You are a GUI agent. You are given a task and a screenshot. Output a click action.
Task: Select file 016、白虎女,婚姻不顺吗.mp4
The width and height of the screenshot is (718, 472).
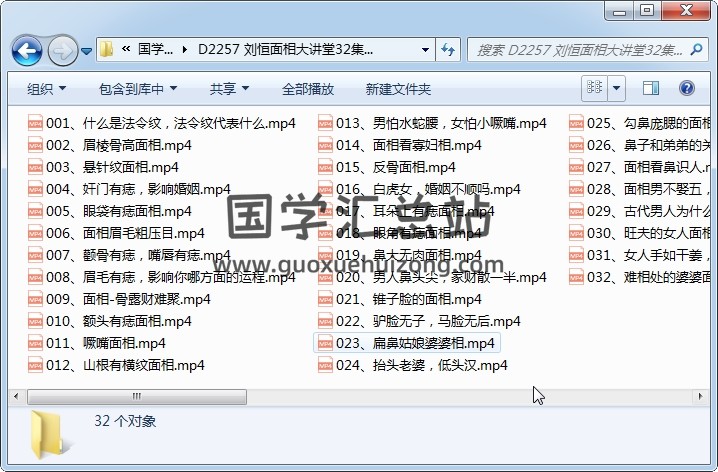coord(419,189)
